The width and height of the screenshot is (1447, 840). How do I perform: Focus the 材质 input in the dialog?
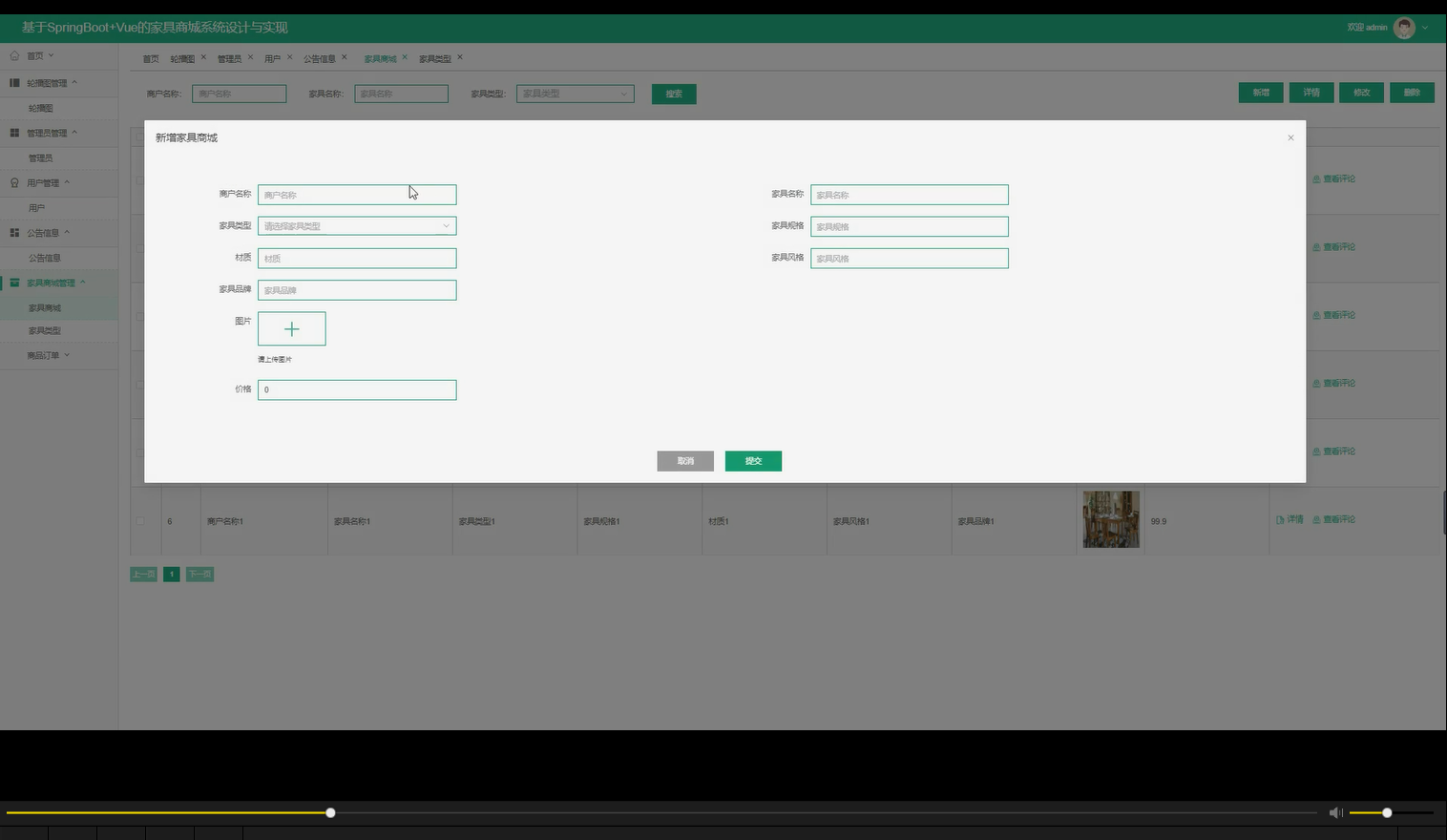click(x=357, y=259)
